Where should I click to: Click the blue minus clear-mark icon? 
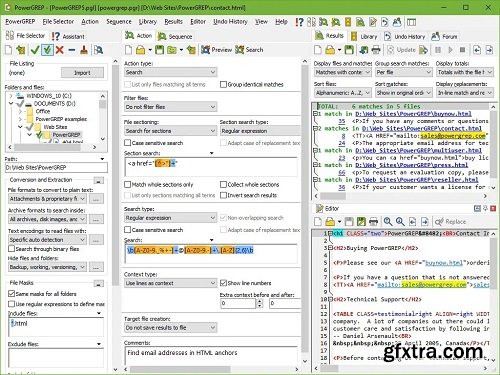[72, 50]
